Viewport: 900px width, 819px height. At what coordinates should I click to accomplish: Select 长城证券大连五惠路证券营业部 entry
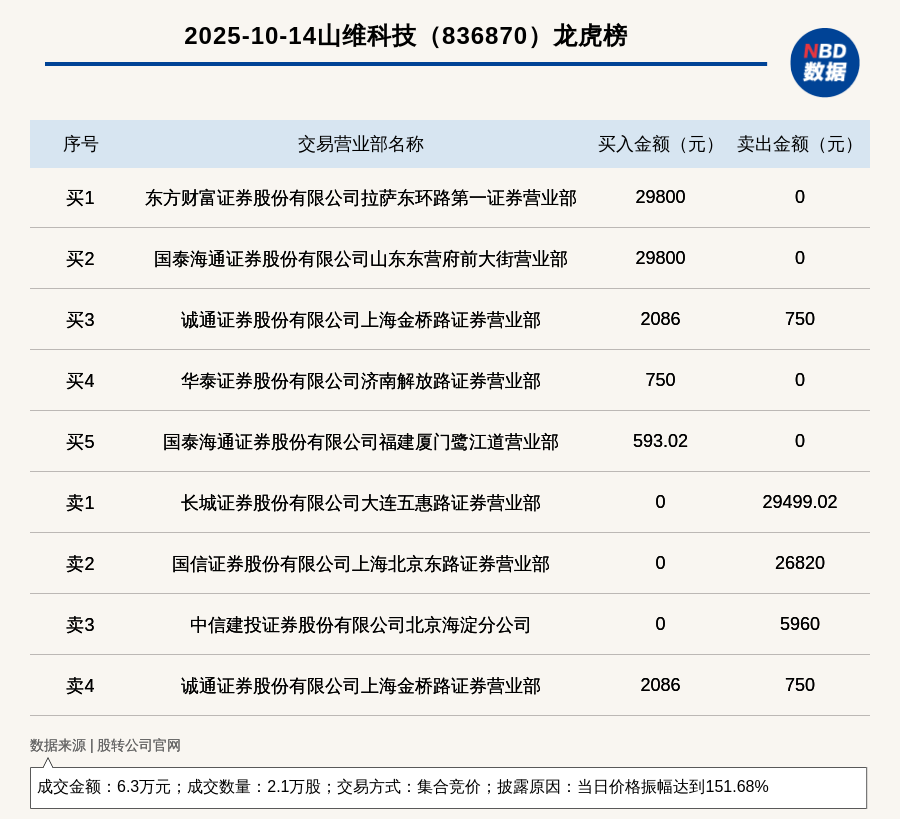click(360, 503)
